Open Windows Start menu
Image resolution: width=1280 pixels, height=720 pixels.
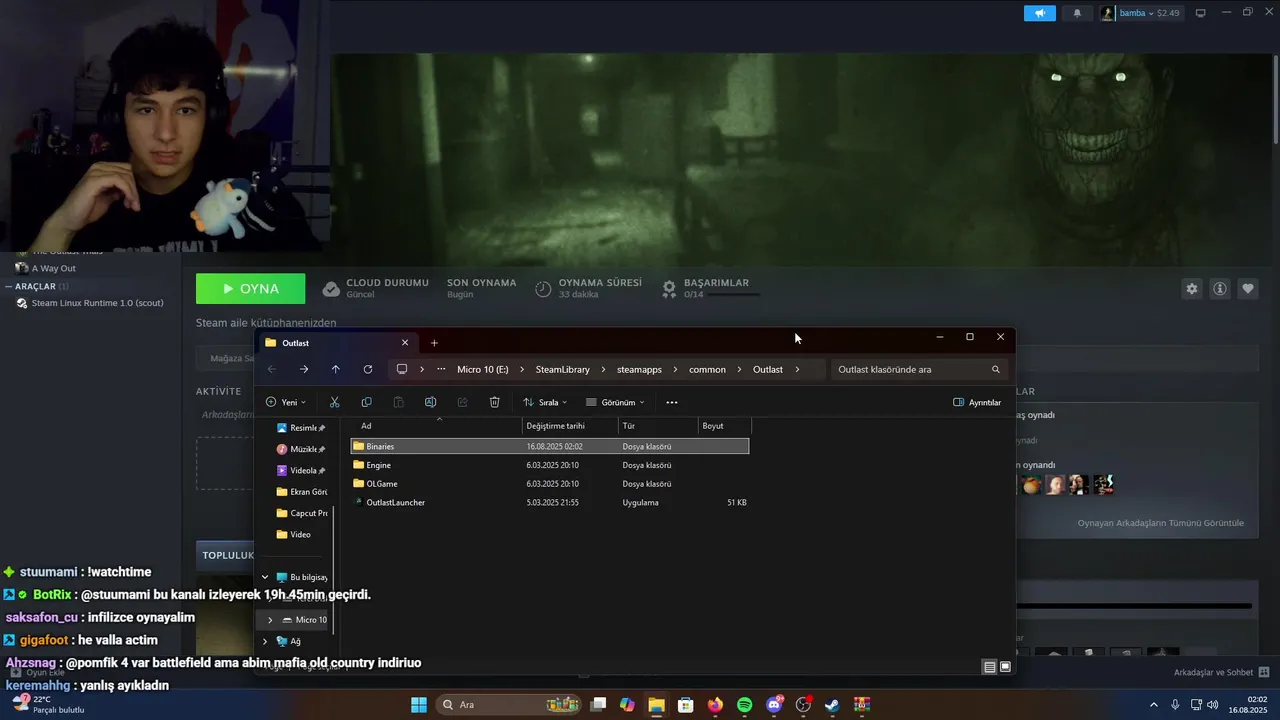418,705
